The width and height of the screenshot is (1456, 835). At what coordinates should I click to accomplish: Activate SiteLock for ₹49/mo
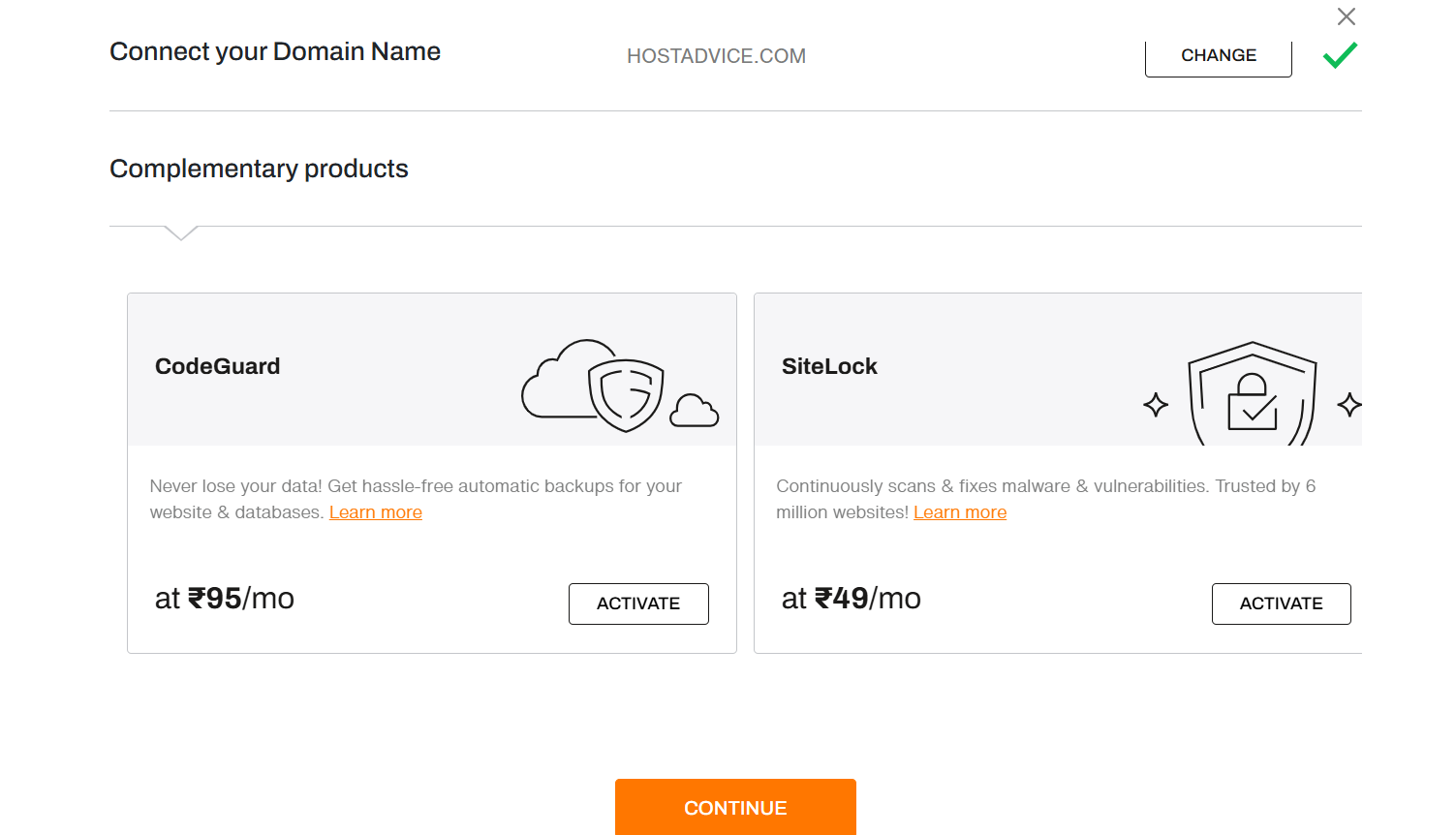click(x=1281, y=603)
